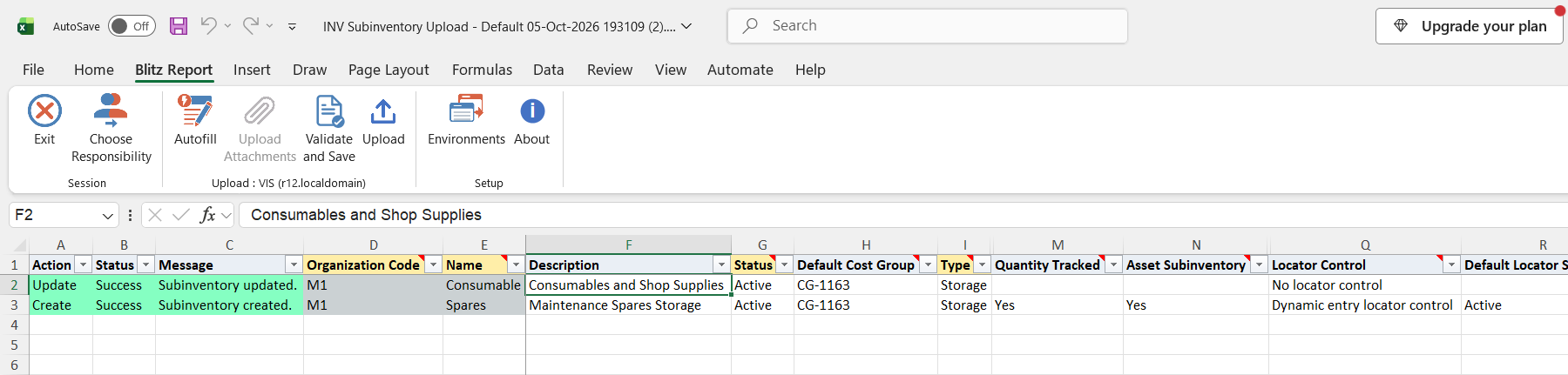Open Quantity Tracked filter dropdown
This screenshot has height=375, width=1568.
click(x=1113, y=265)
